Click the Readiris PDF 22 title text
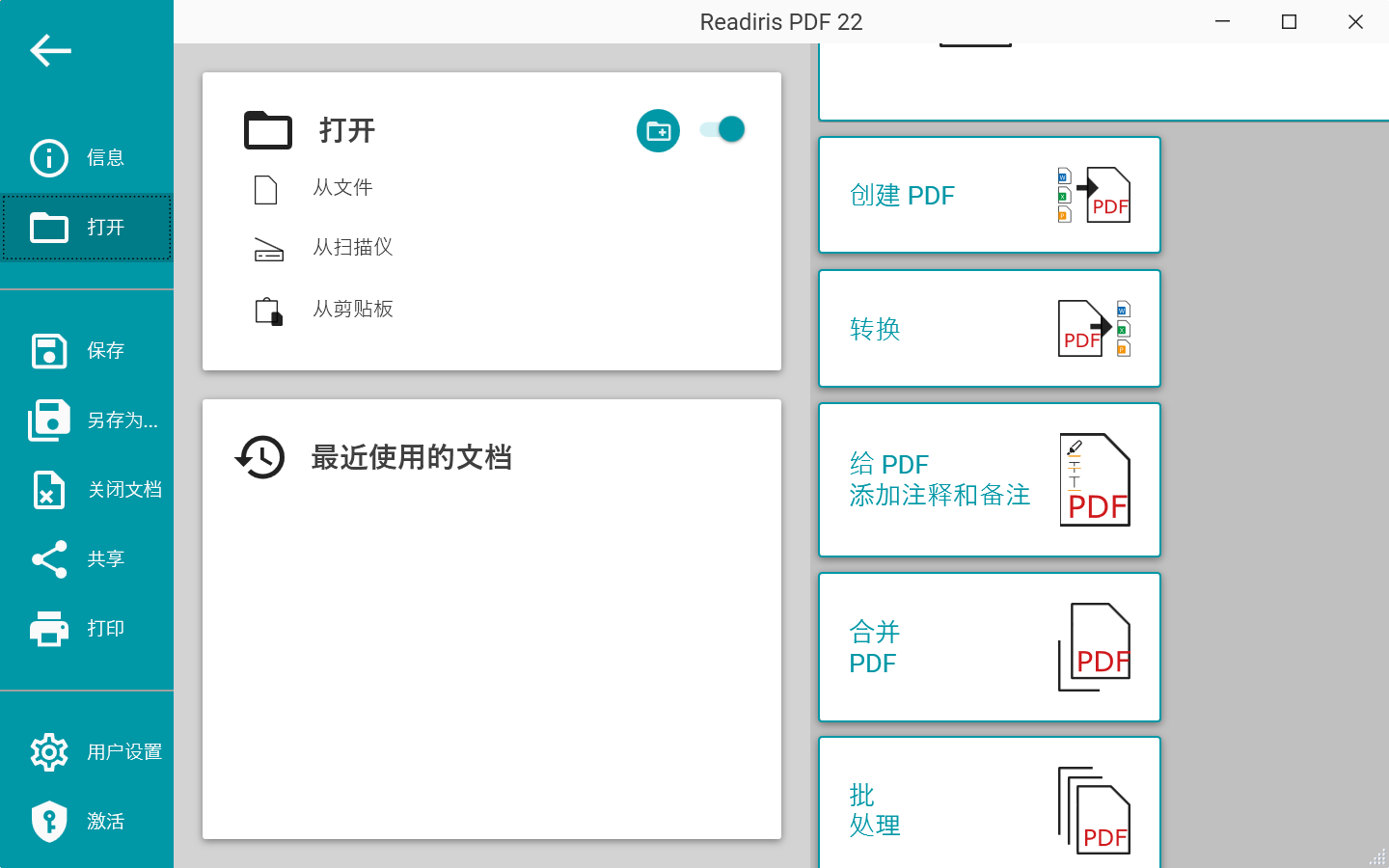 781,22
